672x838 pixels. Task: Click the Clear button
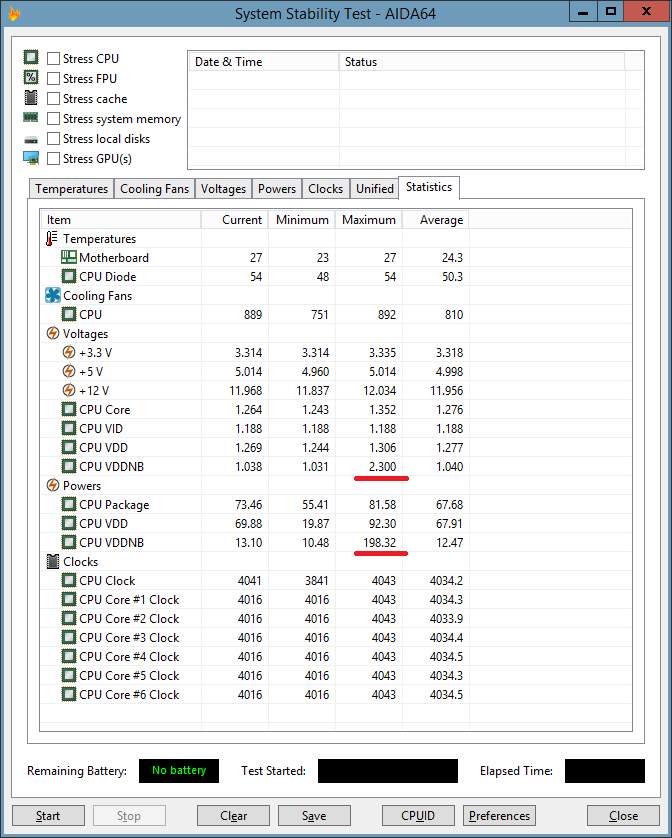233,816
